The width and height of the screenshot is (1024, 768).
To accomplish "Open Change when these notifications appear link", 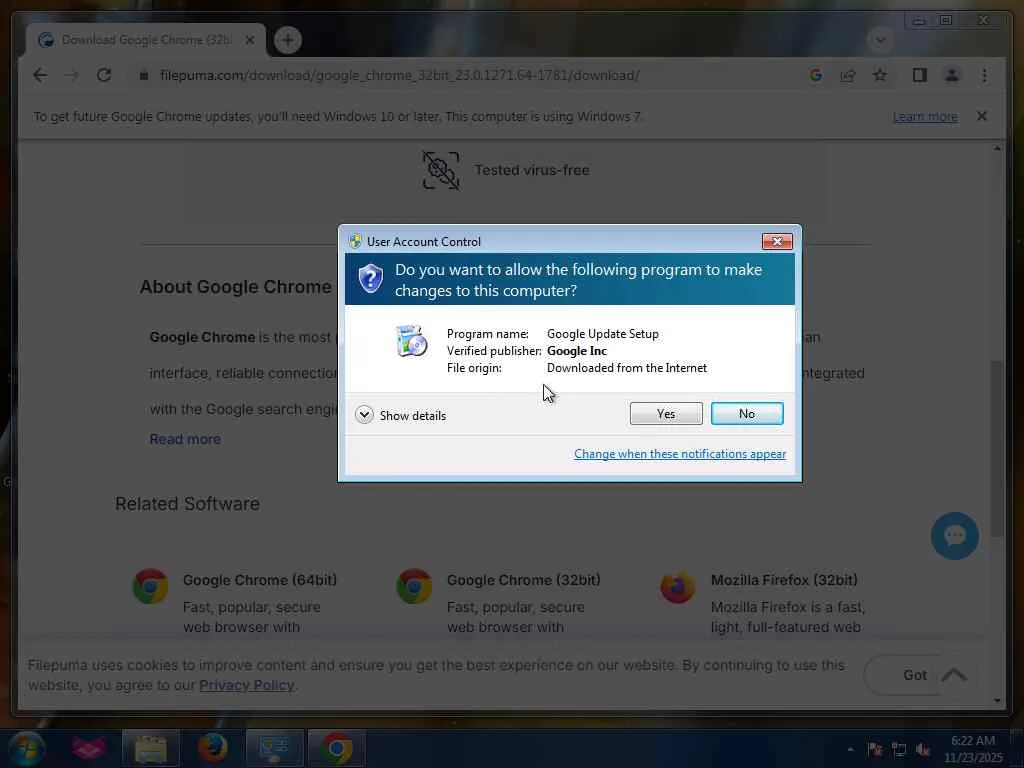I will point(680,454).
